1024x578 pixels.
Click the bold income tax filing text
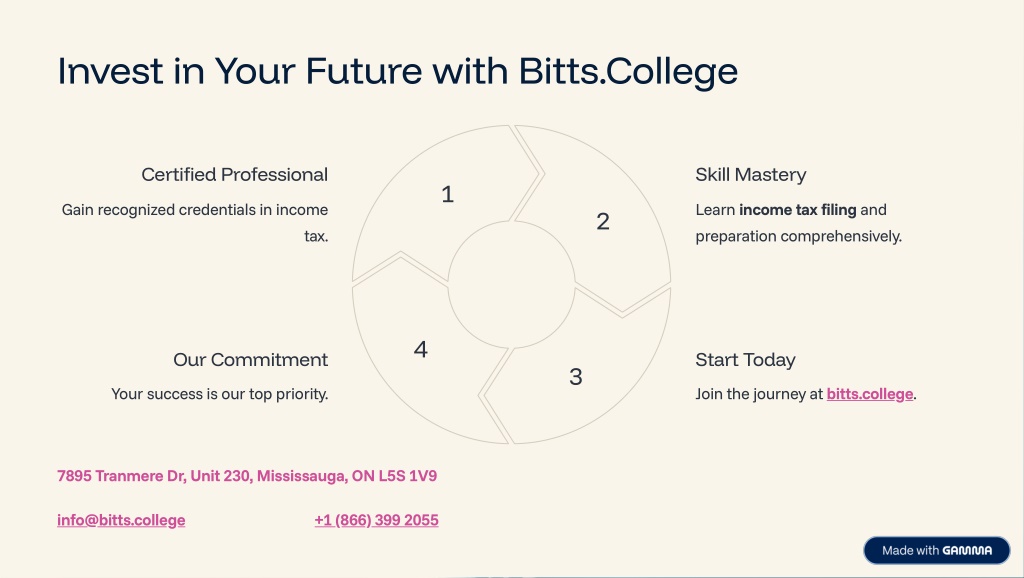pos(797,210)
